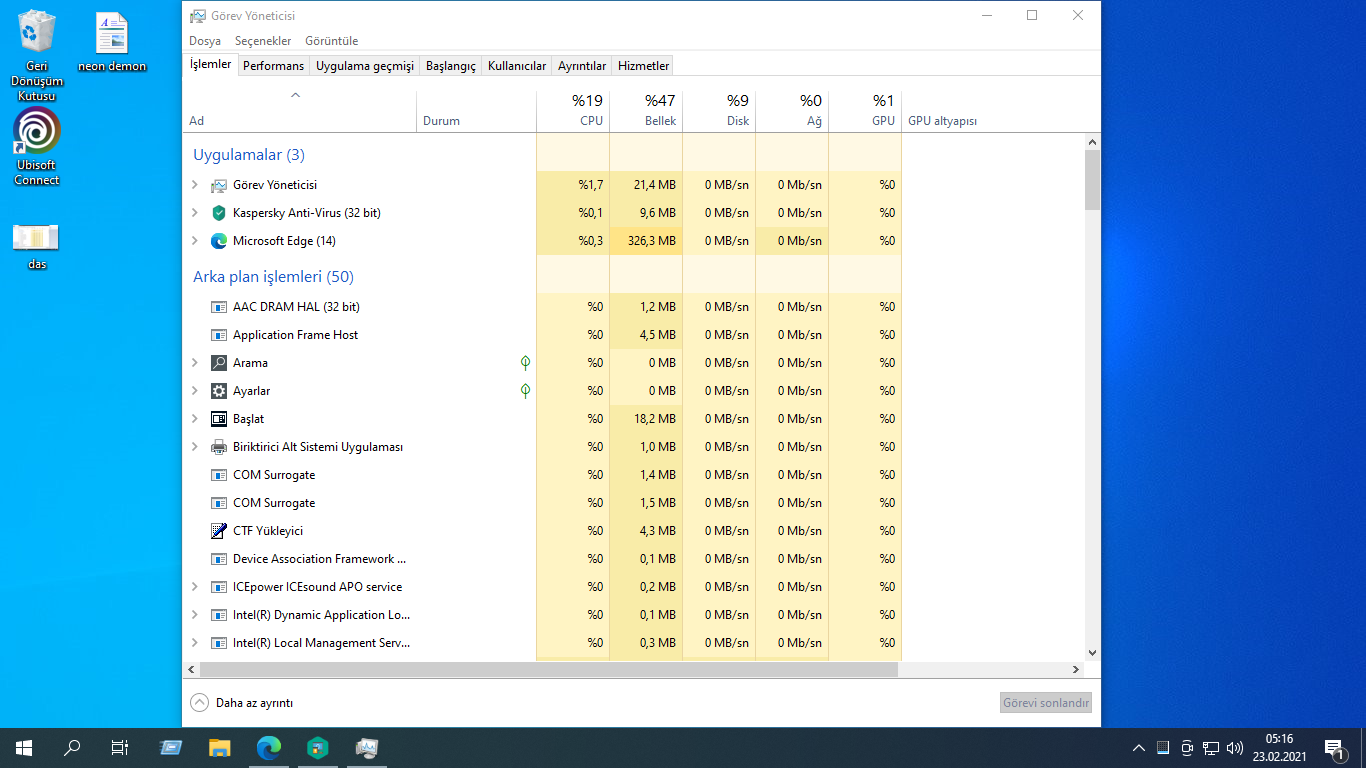This screenshot has width=1366, height=768.
Task: Open the notification center icon
Action: (x=1333, y=747)
